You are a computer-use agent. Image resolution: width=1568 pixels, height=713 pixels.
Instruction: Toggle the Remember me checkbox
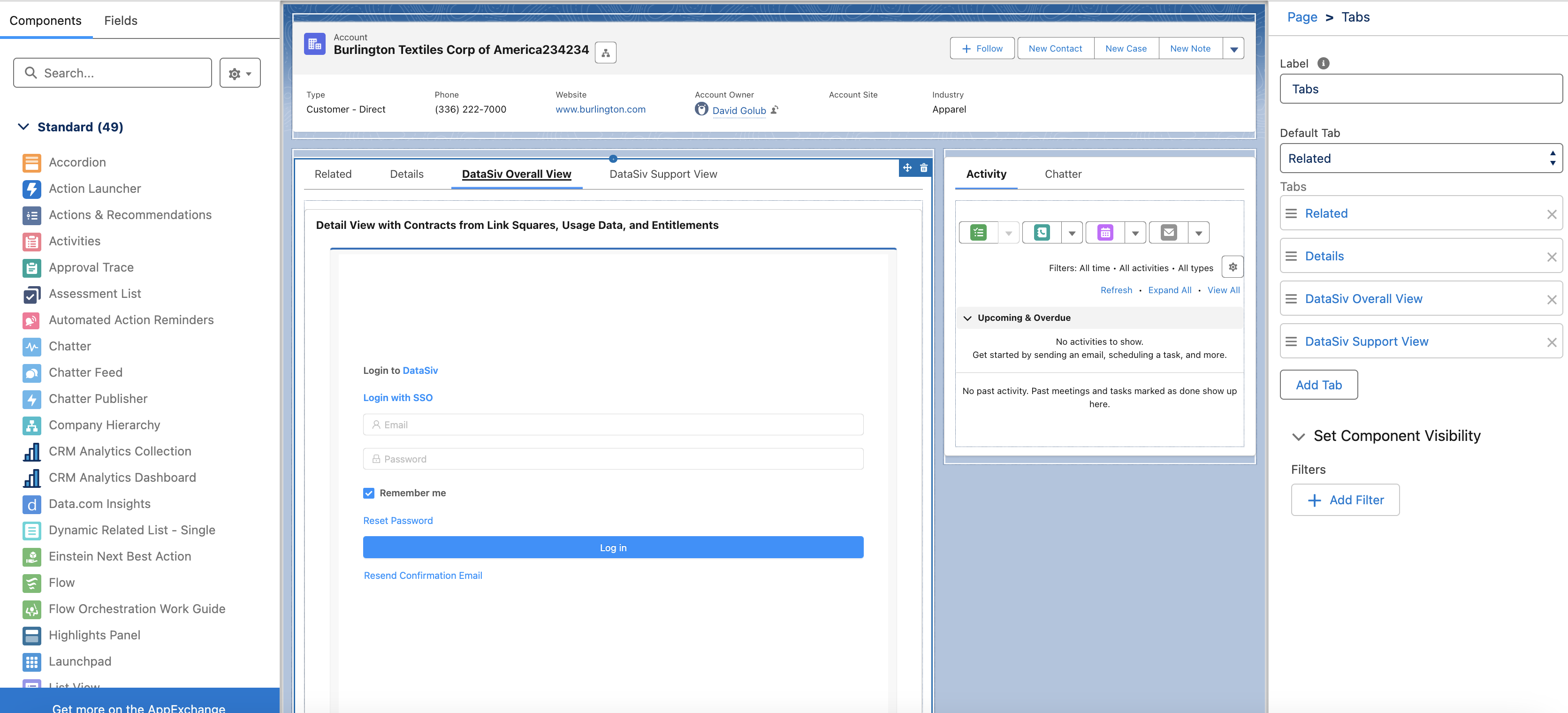(369, 493)
